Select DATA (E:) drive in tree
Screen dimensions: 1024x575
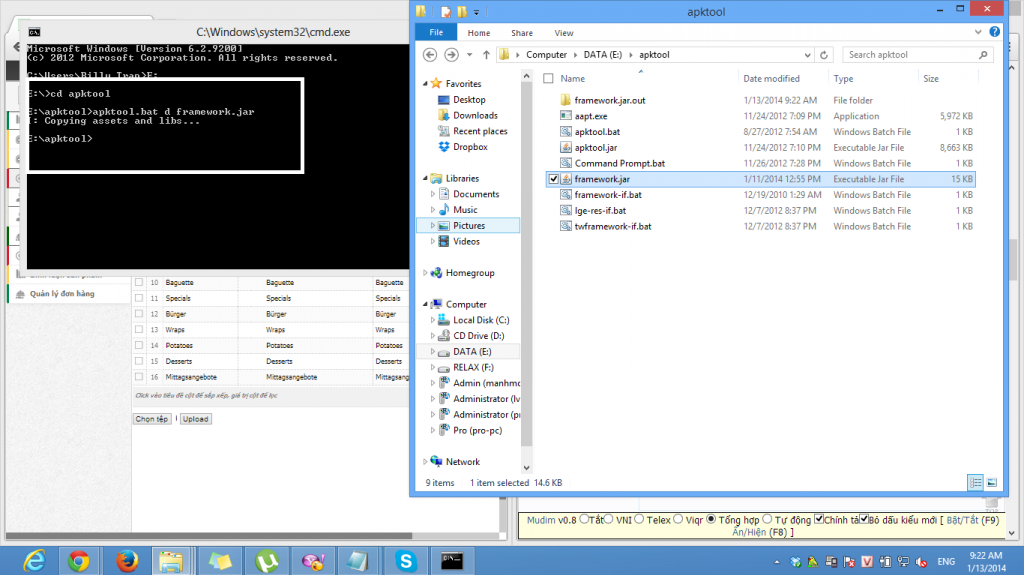pyautogui.click(x=472, y=352)
